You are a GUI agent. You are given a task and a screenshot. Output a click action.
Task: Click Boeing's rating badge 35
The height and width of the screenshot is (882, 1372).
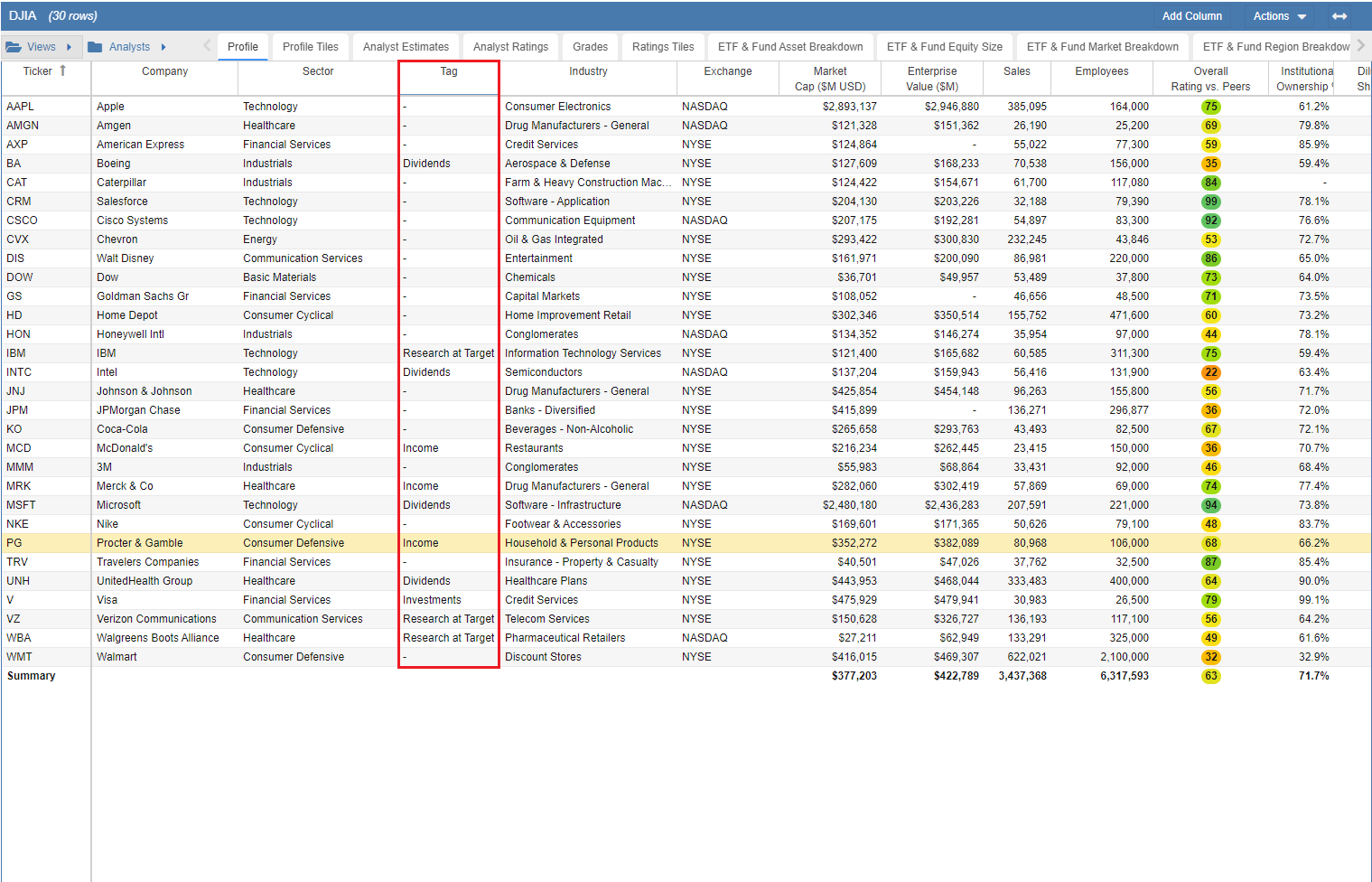coord(1211,164)
